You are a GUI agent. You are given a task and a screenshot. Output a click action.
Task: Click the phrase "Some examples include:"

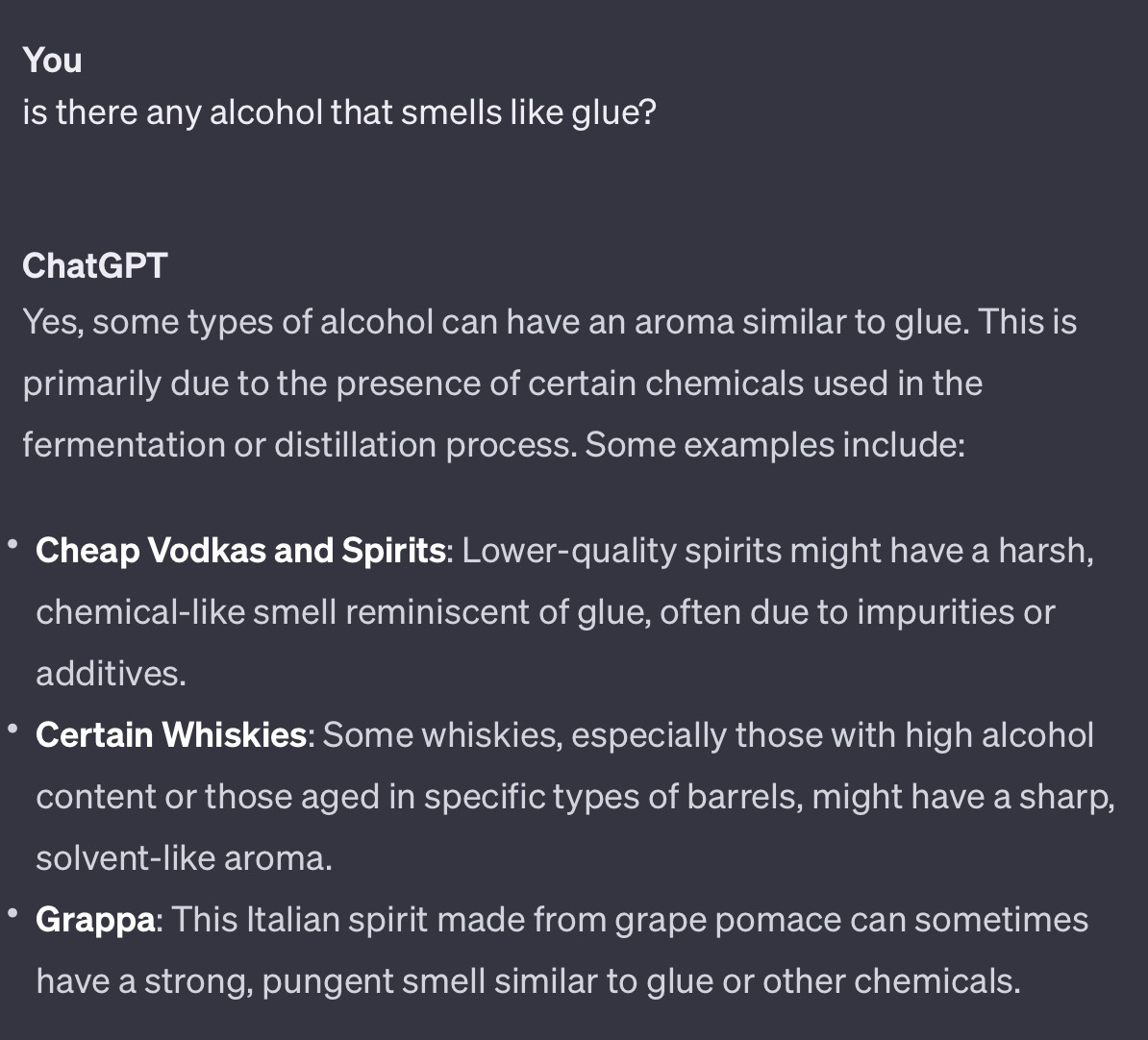coord(775,446)
